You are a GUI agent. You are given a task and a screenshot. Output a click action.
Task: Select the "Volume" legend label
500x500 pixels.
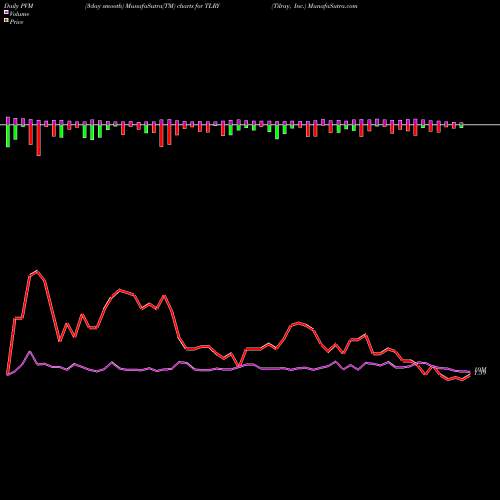point(19,14)
